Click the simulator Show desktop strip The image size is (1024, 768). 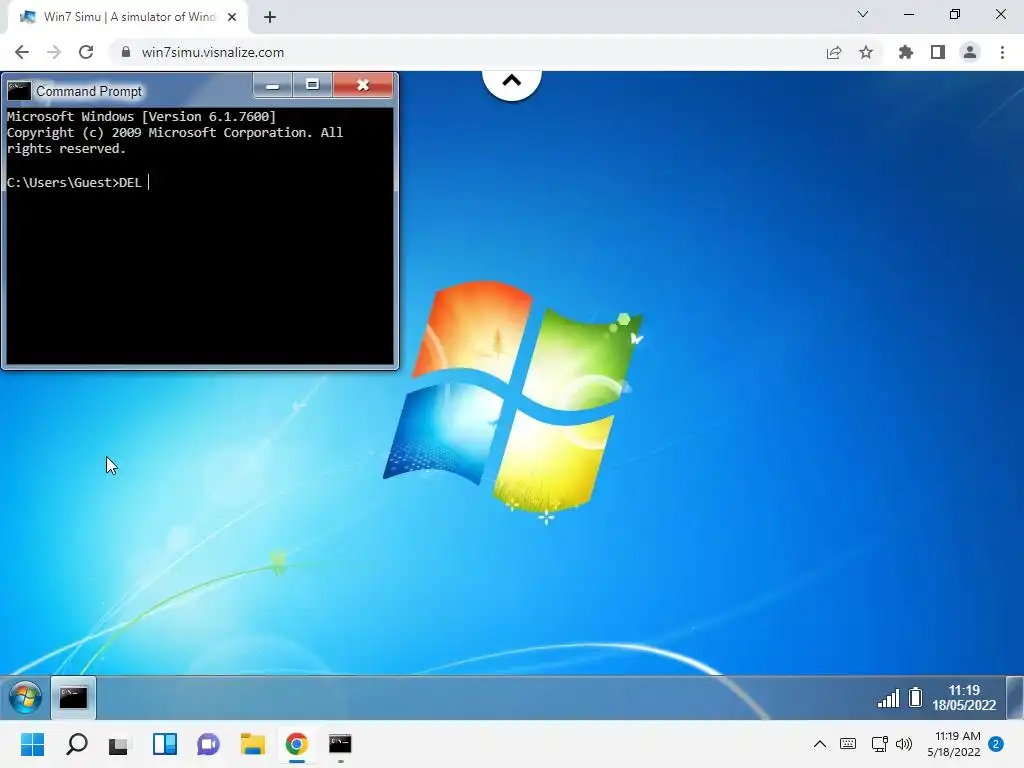pyautogui.click(x=1015, y=697)
